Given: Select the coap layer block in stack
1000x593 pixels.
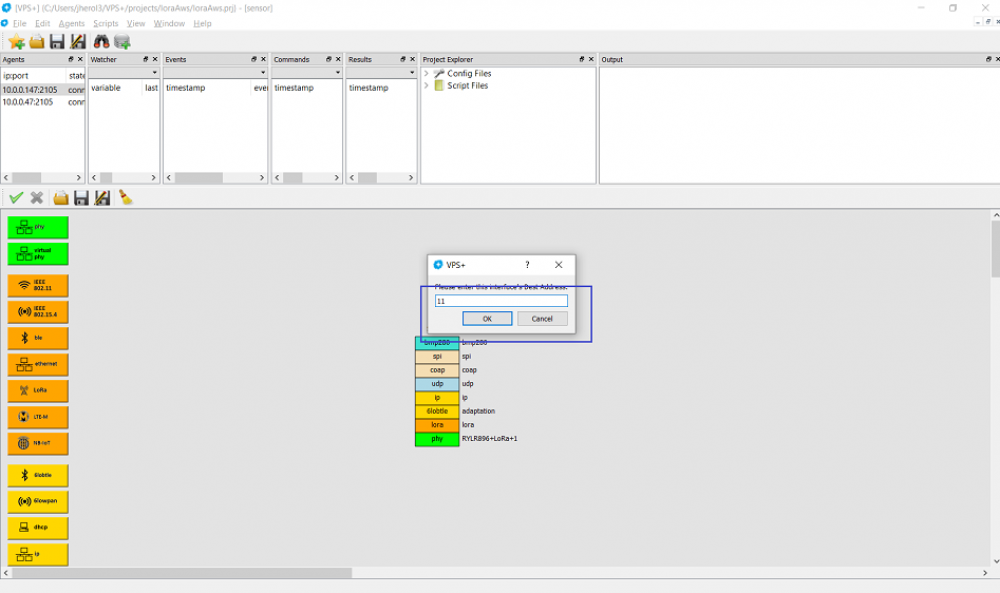Looking at the screenshot, I should click(x=437, y=370).
